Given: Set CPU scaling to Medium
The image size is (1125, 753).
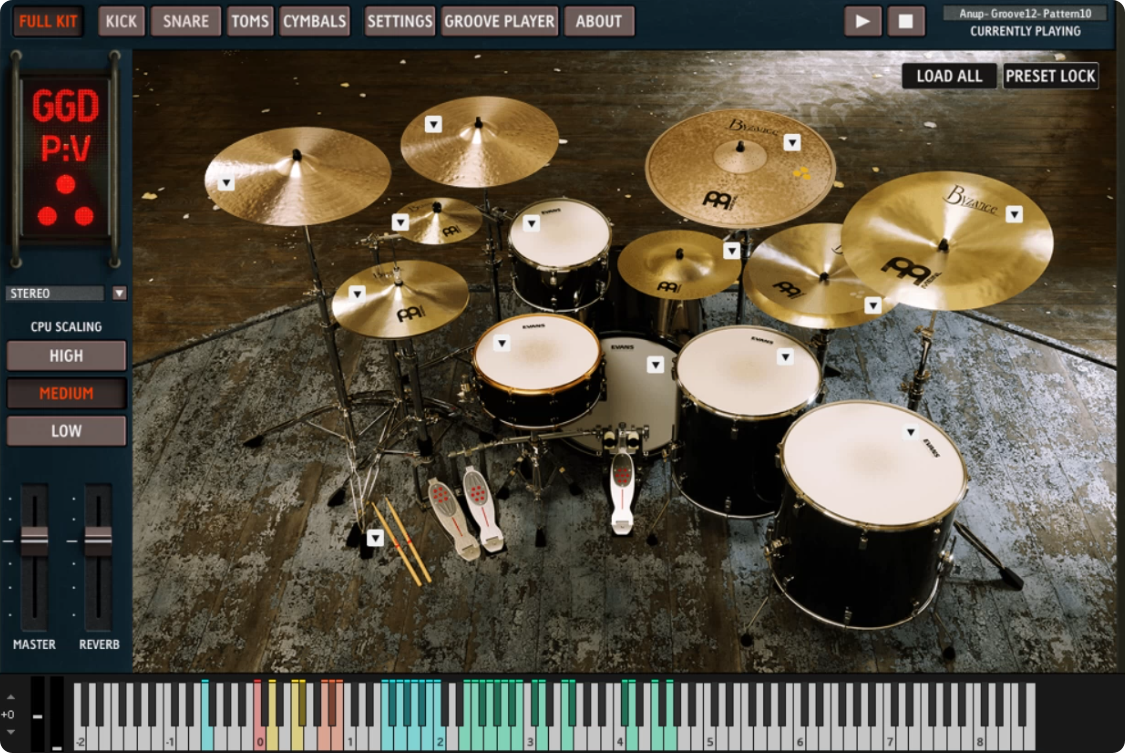Looking at the screenshot, I should point(66,393).
